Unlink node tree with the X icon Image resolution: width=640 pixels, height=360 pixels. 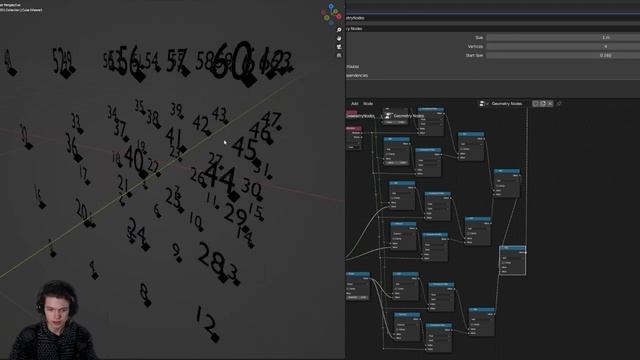(x=550, y=104)
